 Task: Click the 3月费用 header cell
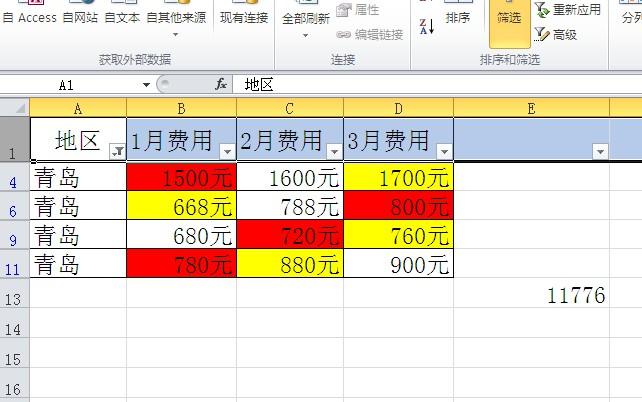pyautogui.click(x=398, y=140)
